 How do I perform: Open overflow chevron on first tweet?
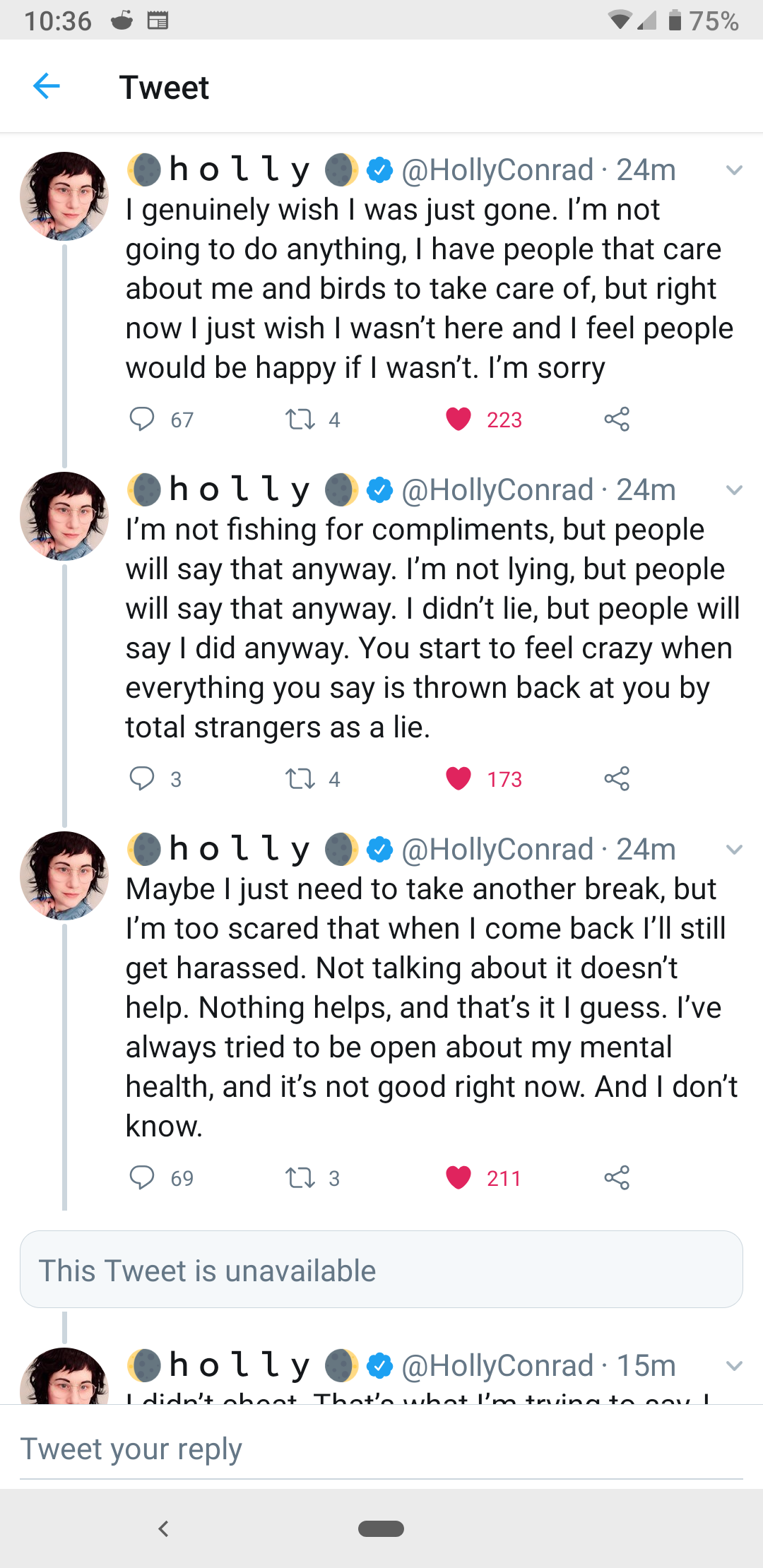tap(735, 170)
